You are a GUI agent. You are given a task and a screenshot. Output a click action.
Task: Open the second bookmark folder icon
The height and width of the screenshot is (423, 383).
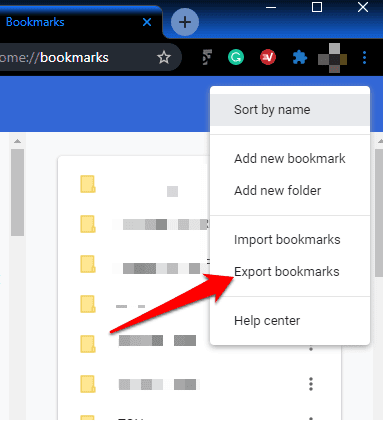pyautogui.click(x=88, y=224)
